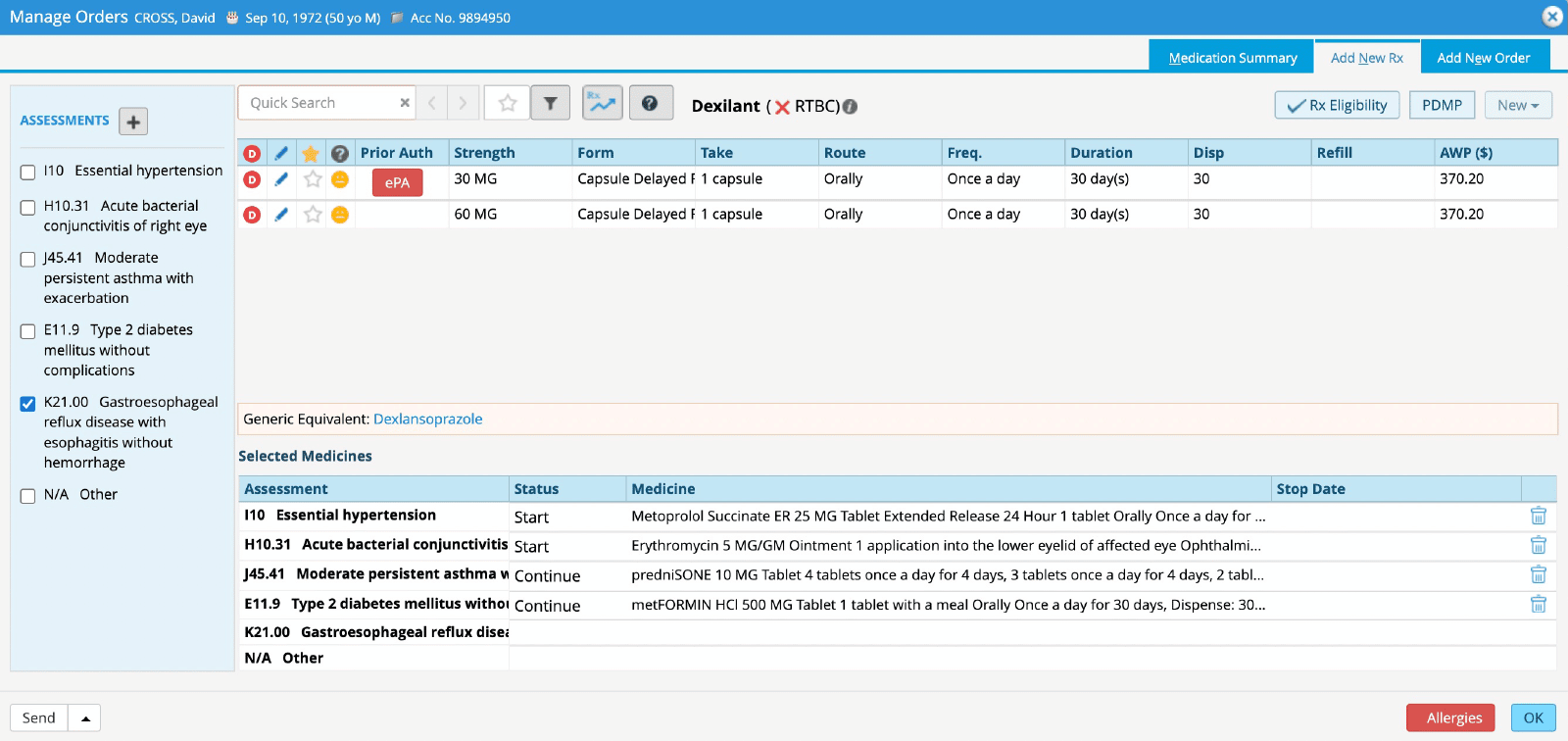Clear the Quick Search field
This screenshot has height=741, width=1568.
(x=405, y=103)
